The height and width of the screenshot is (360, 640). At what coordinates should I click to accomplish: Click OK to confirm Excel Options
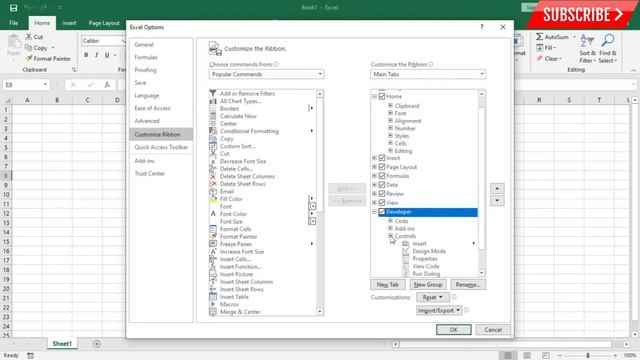(453, 329)
